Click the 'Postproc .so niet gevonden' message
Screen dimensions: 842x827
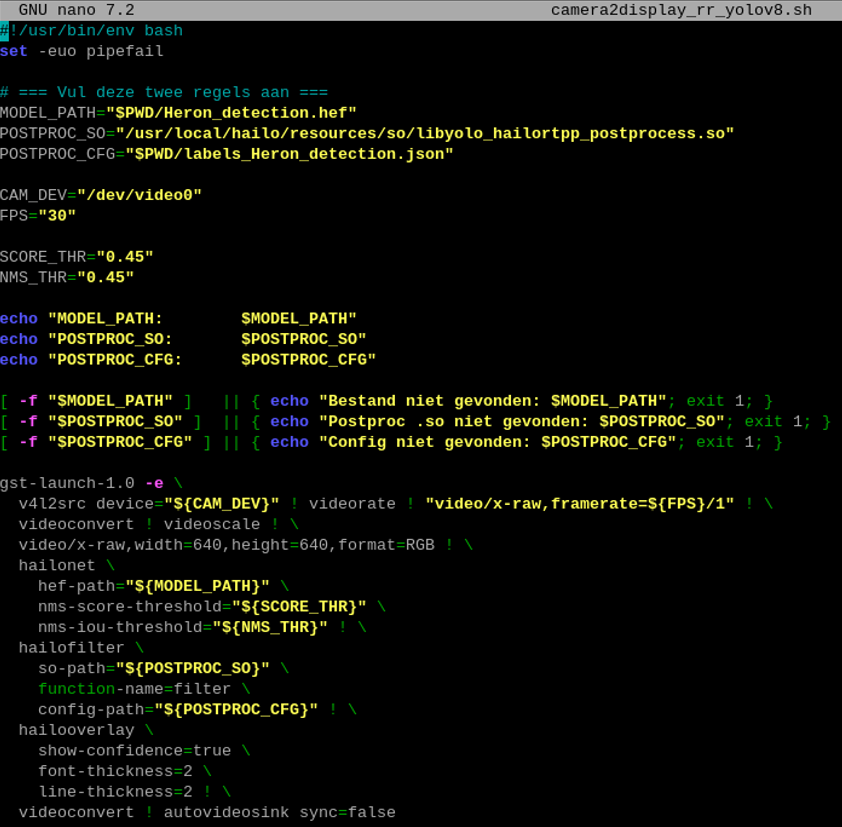tap(521, 421)
